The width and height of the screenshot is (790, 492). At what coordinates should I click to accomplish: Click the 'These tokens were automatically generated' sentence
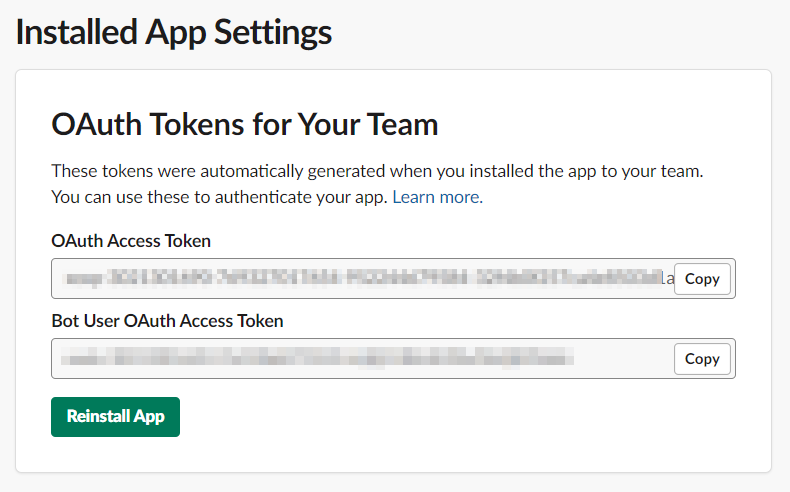point(377,171)
